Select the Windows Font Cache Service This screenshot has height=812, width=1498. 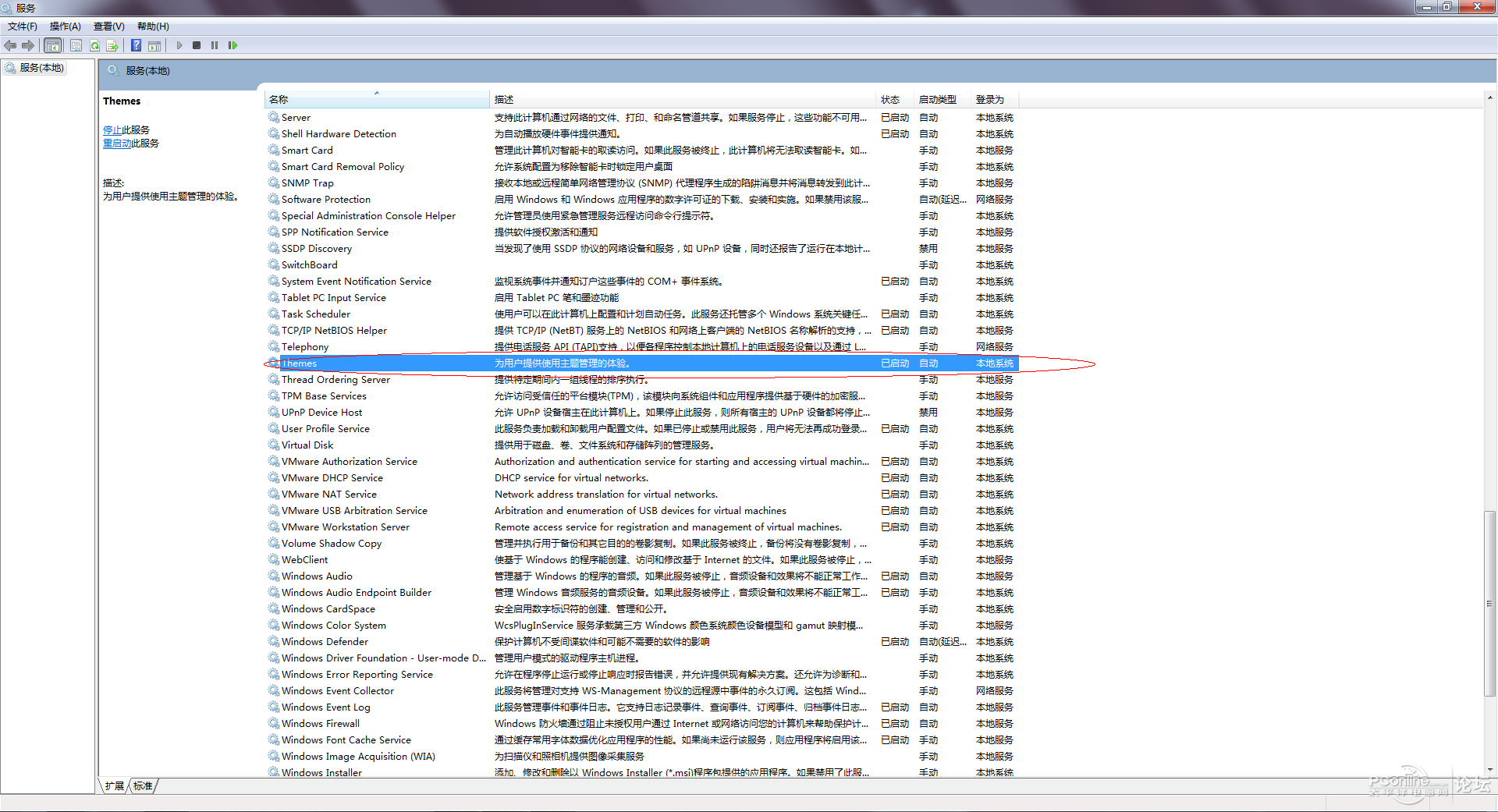642,739
